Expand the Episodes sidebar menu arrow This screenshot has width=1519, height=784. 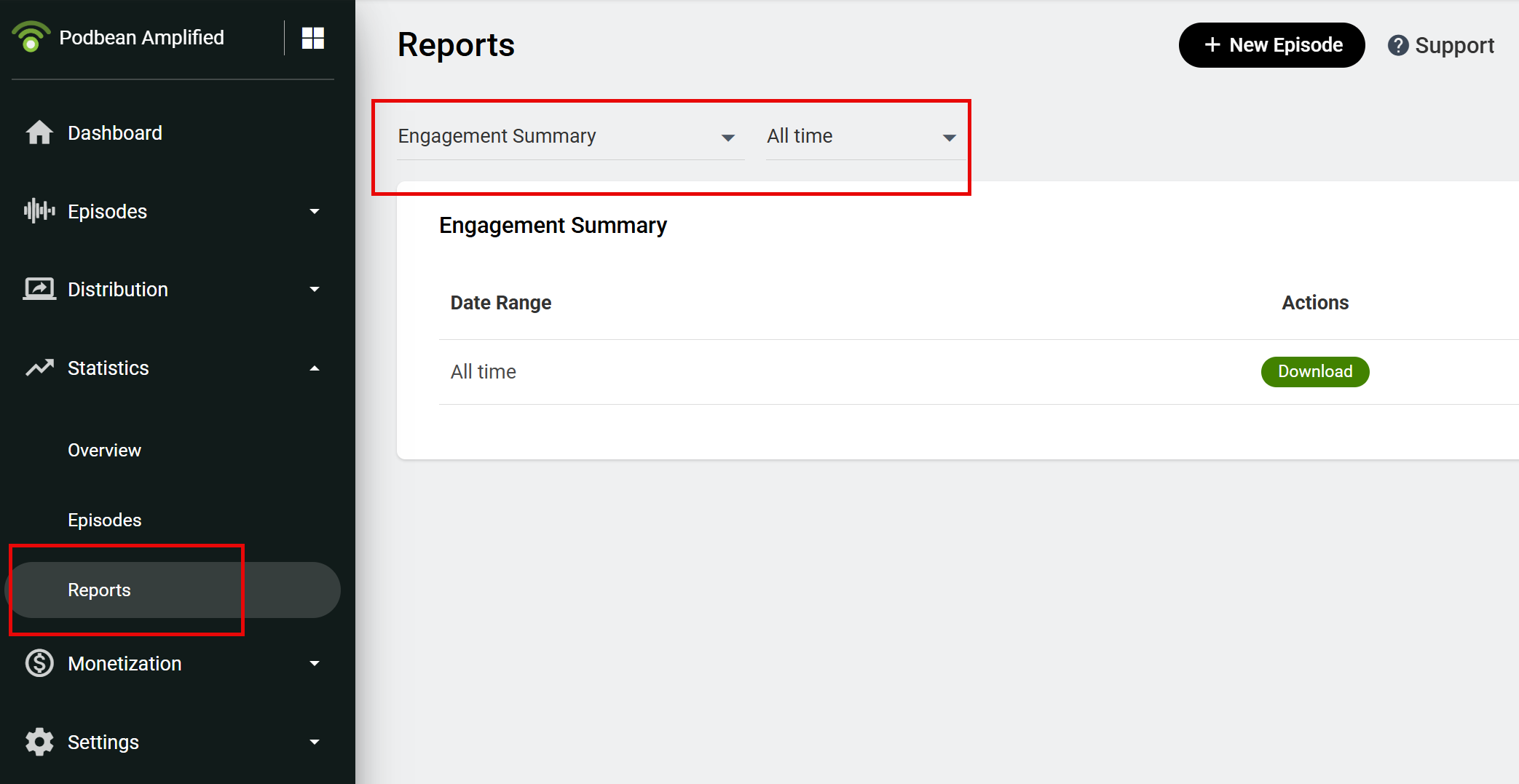point(315,211)
